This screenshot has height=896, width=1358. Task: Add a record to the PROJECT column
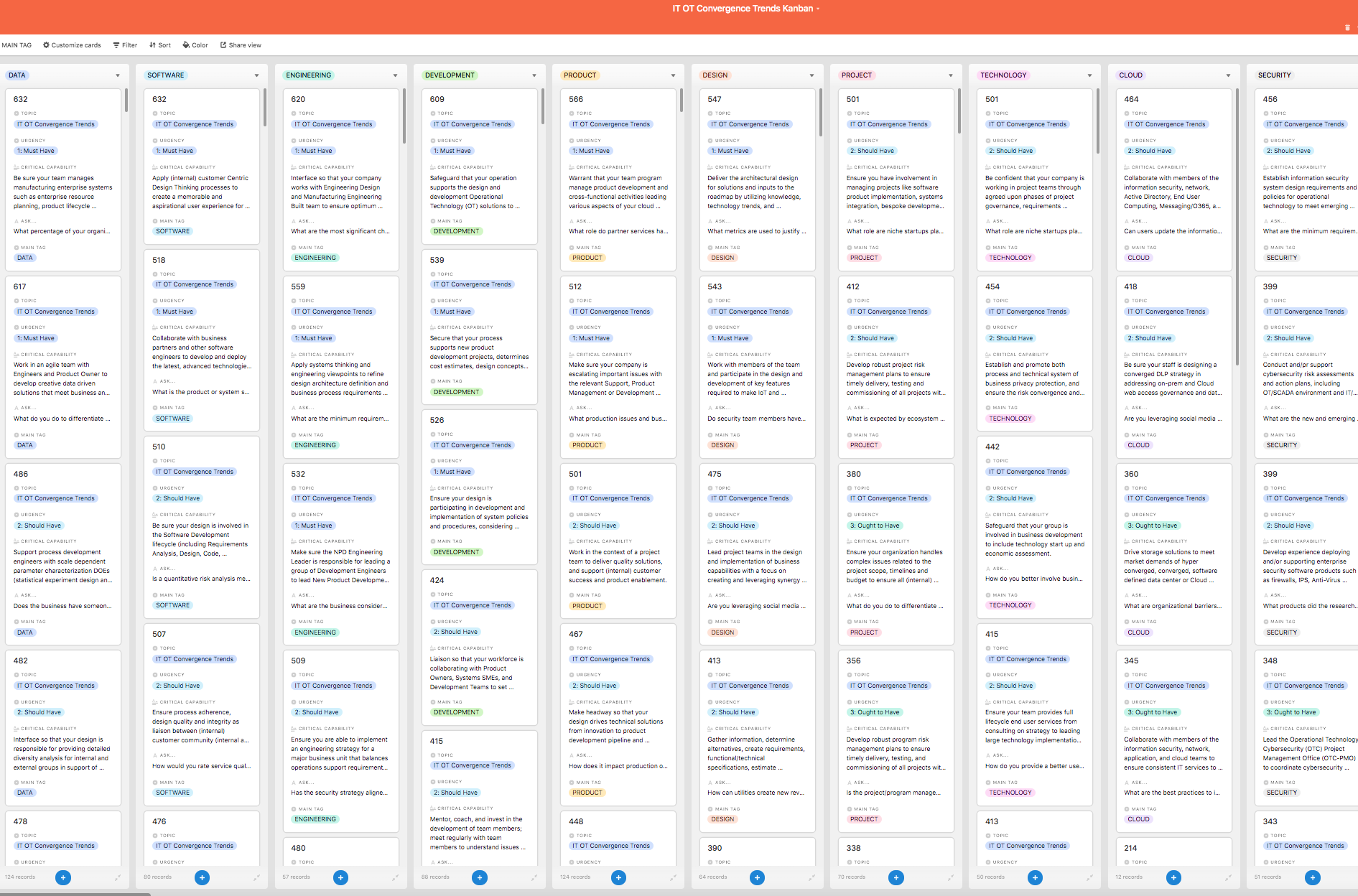click(896, 877)
